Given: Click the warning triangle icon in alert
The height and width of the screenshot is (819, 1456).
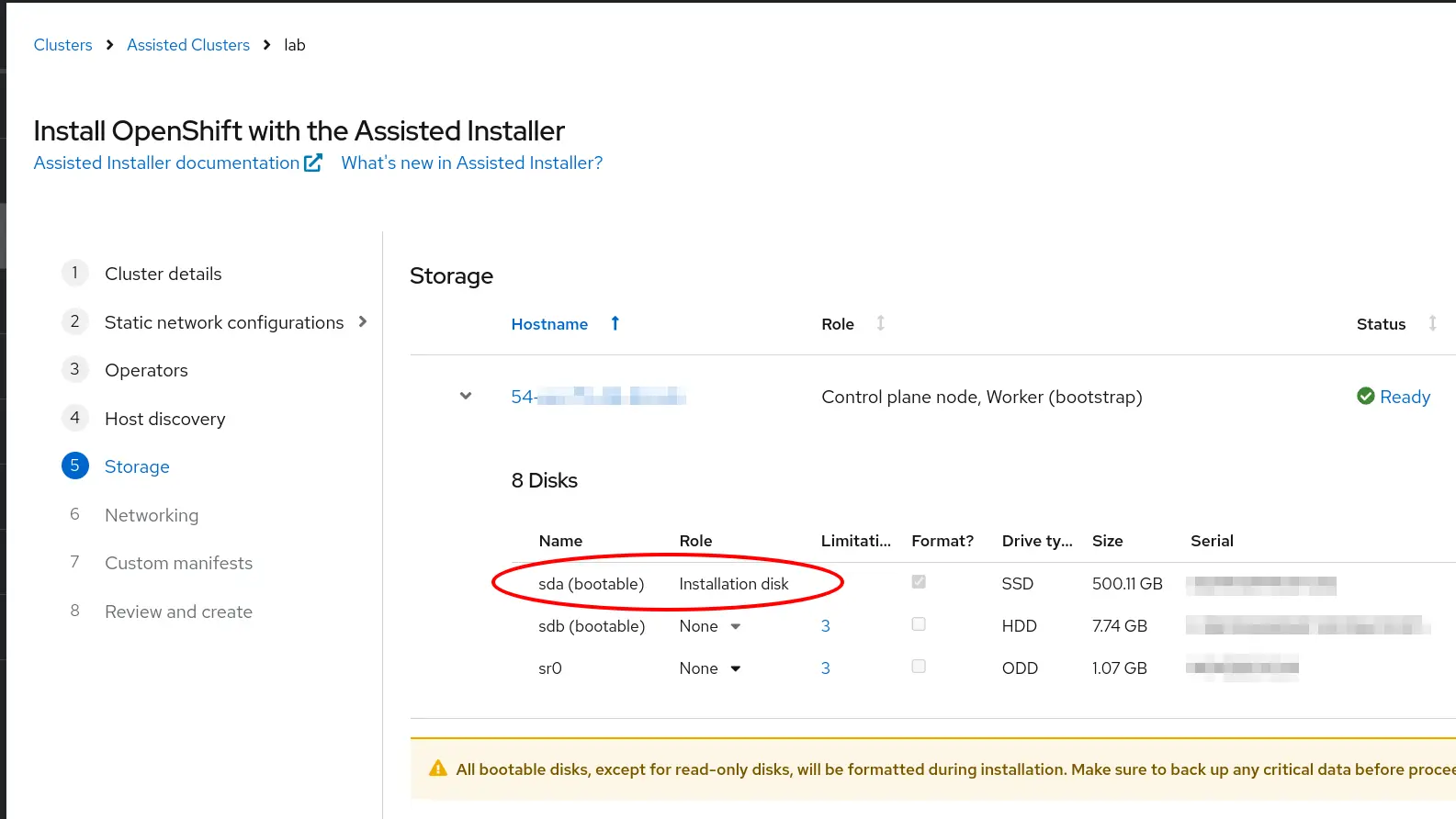Looking at the screenshot, I should click(438, 769).
